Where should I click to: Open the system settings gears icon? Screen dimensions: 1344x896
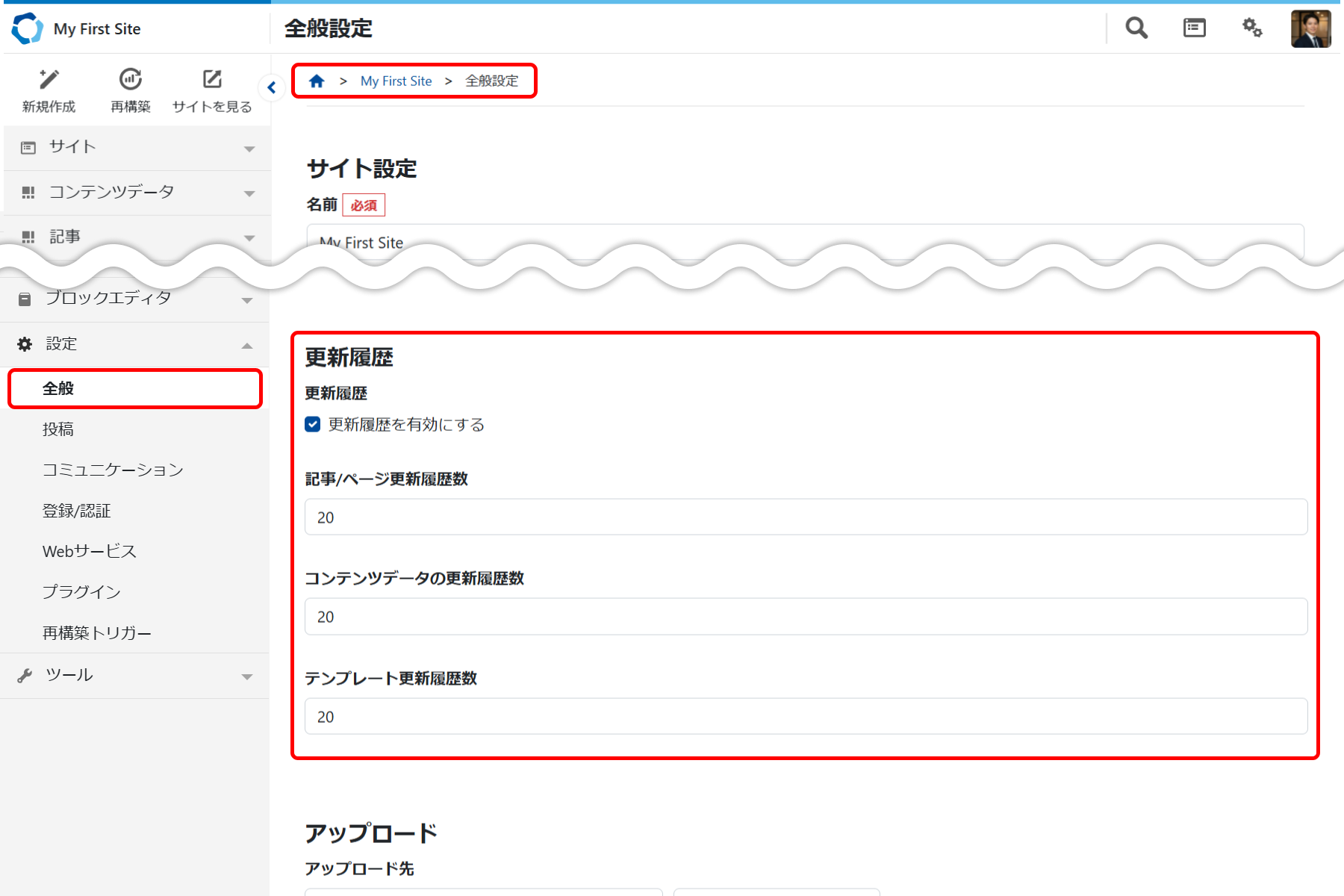(x=1252, y=28)
